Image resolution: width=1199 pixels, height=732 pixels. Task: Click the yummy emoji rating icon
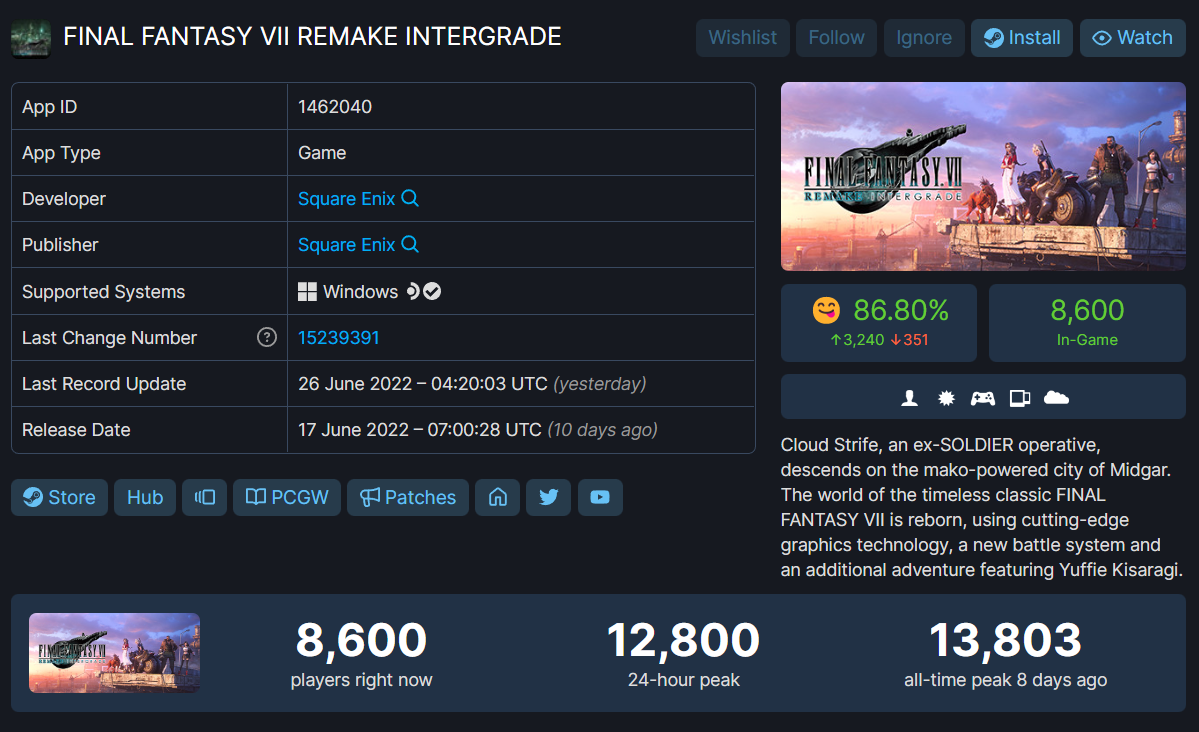click(x=826, y=311)
